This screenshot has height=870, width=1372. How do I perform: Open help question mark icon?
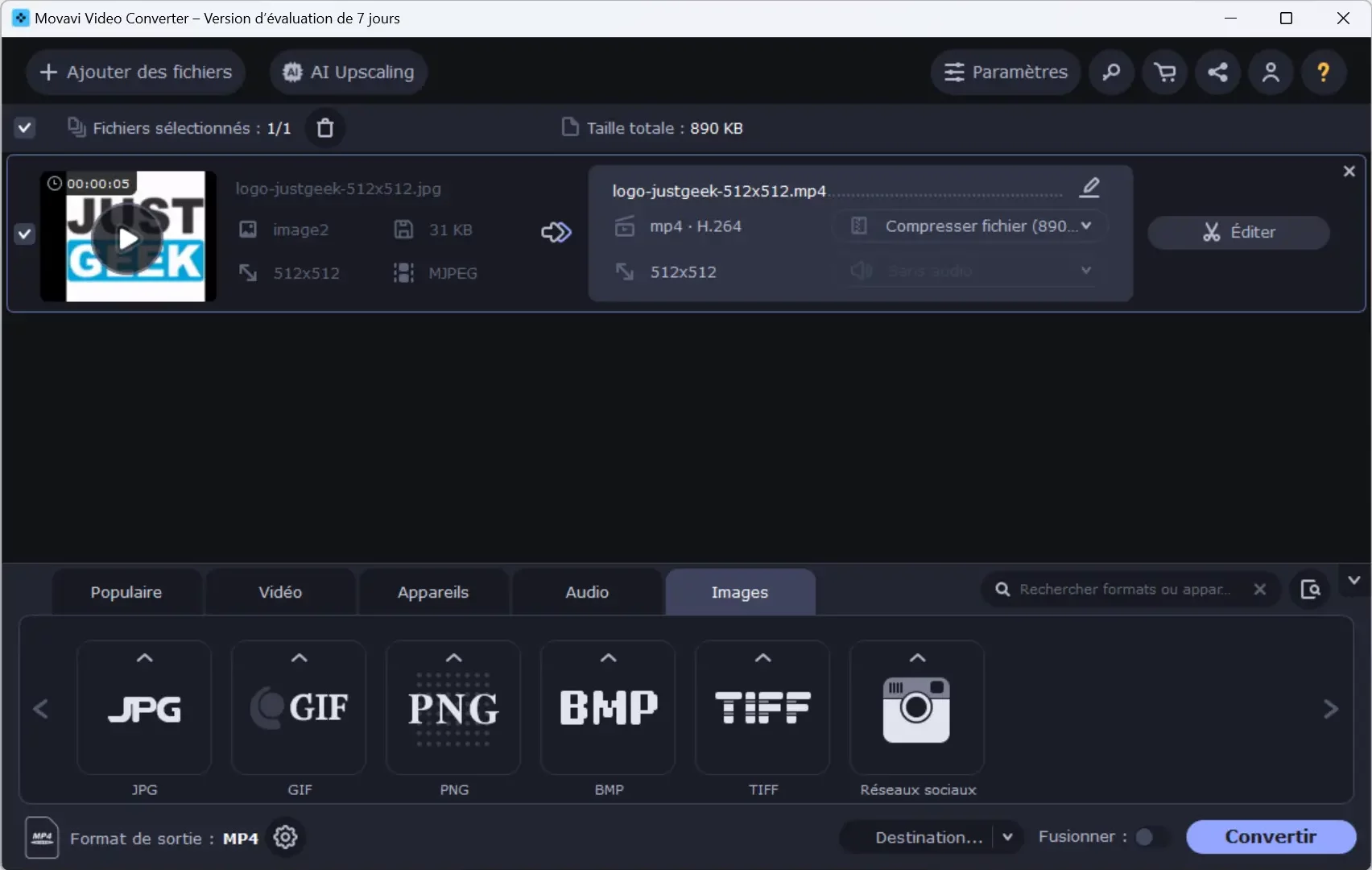[x=1324, y=72]
